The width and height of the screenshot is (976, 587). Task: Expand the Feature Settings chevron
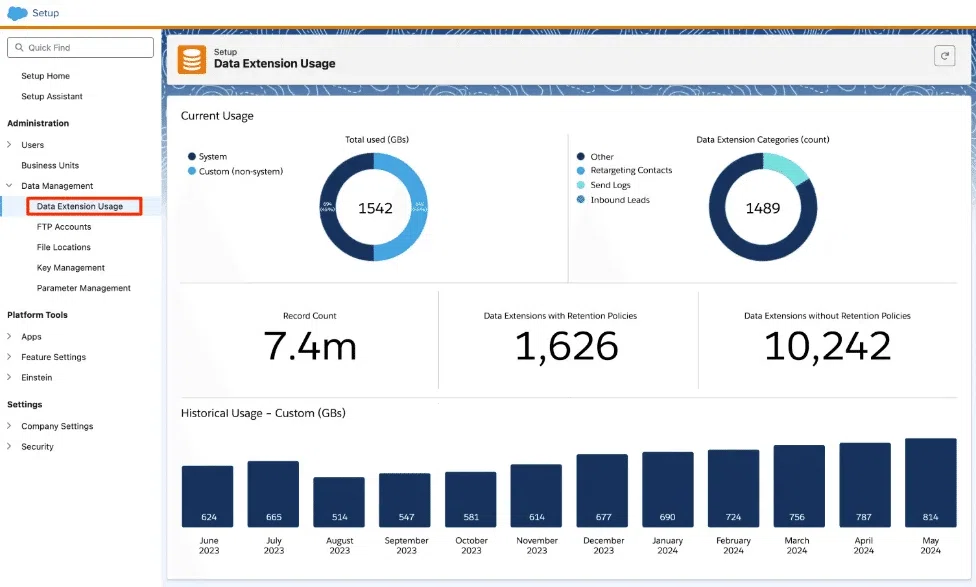(9, 357)
